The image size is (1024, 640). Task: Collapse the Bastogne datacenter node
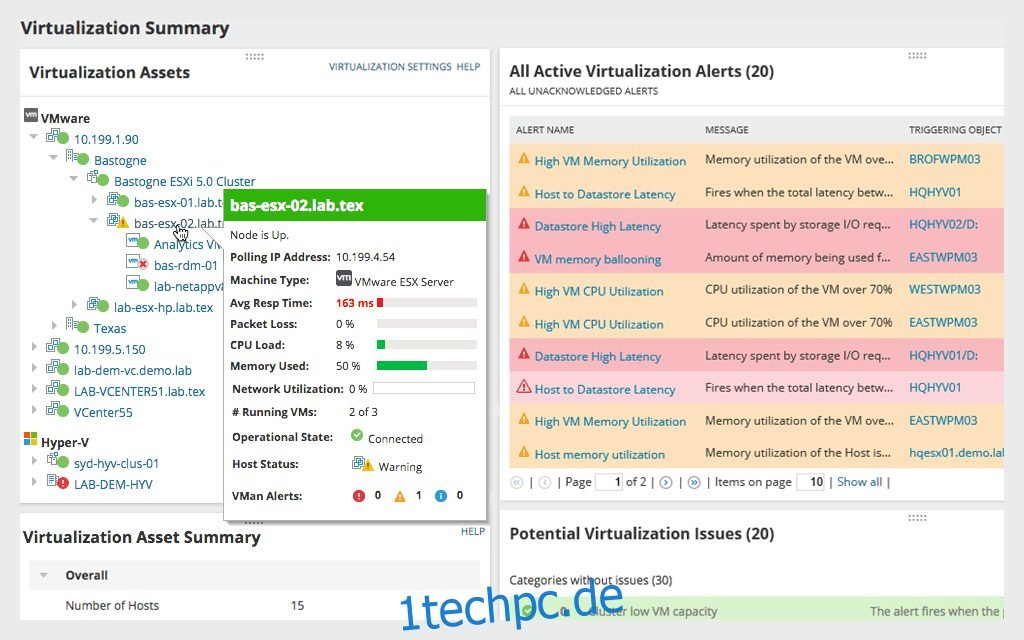54,157
